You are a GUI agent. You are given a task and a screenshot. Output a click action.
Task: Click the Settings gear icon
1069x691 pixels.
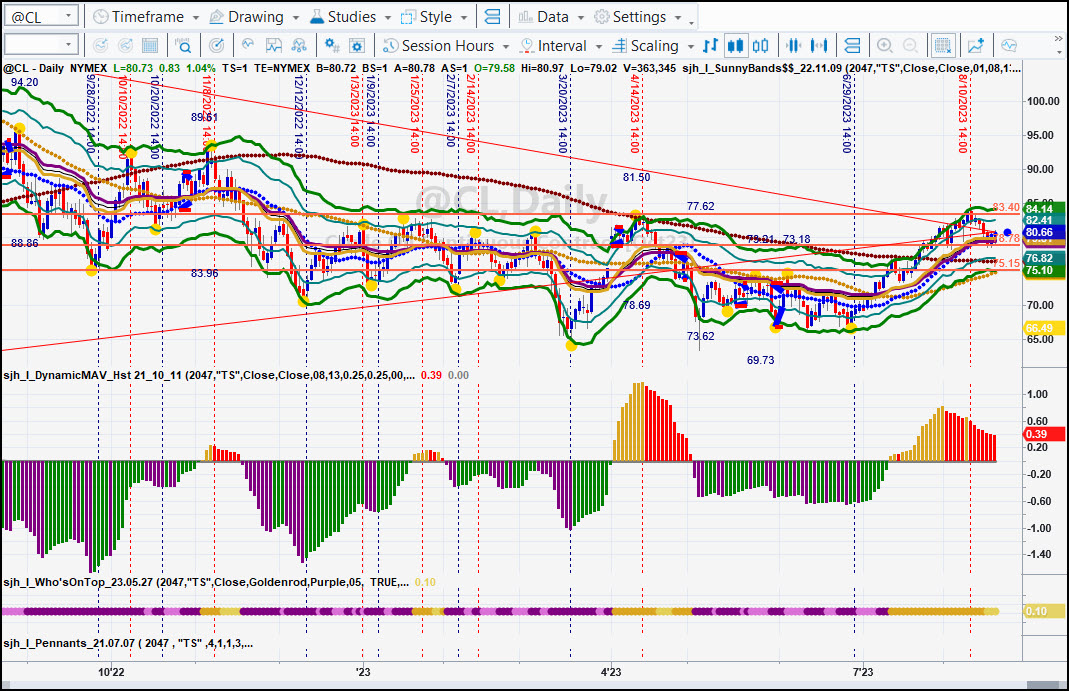click(601, 16)
